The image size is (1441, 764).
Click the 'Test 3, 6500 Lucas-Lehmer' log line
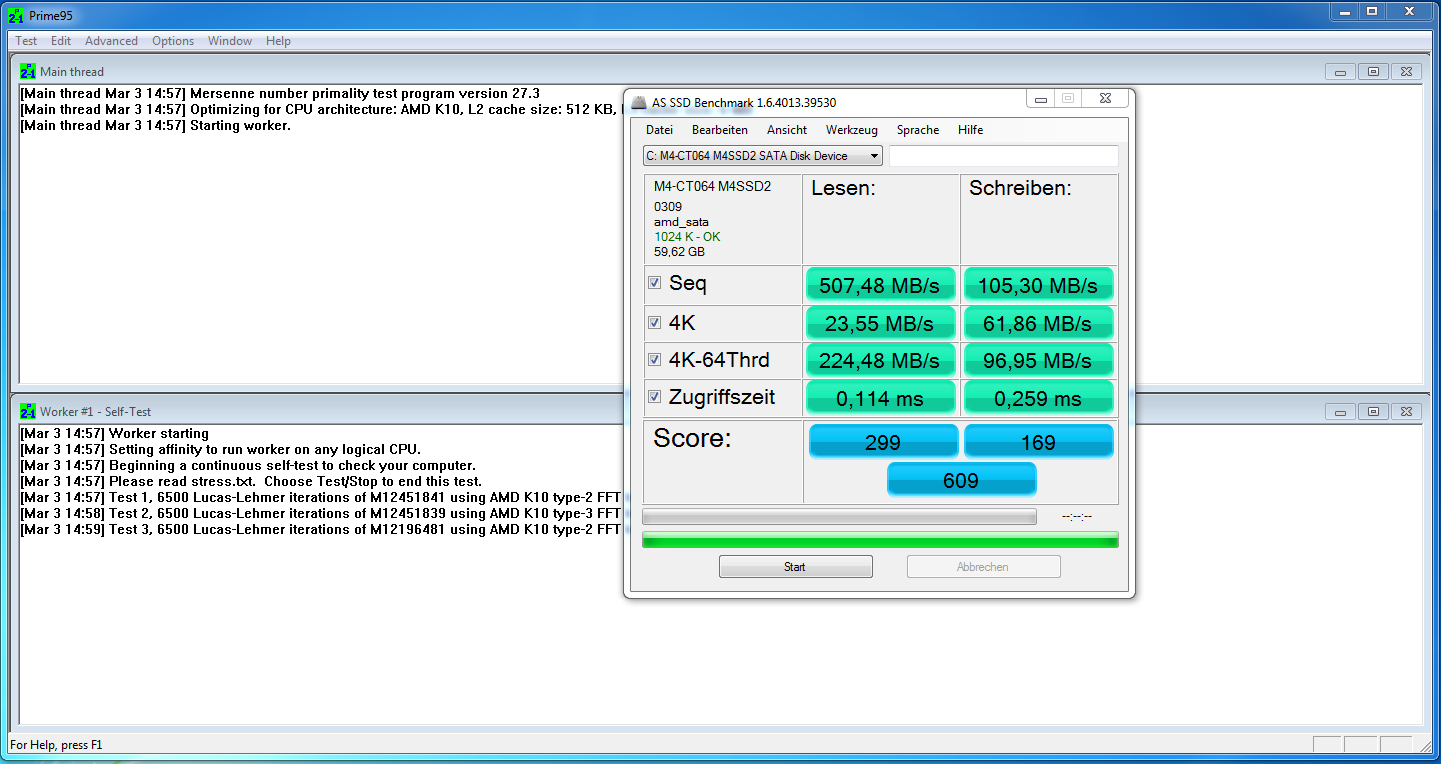[x=320, y=530]
